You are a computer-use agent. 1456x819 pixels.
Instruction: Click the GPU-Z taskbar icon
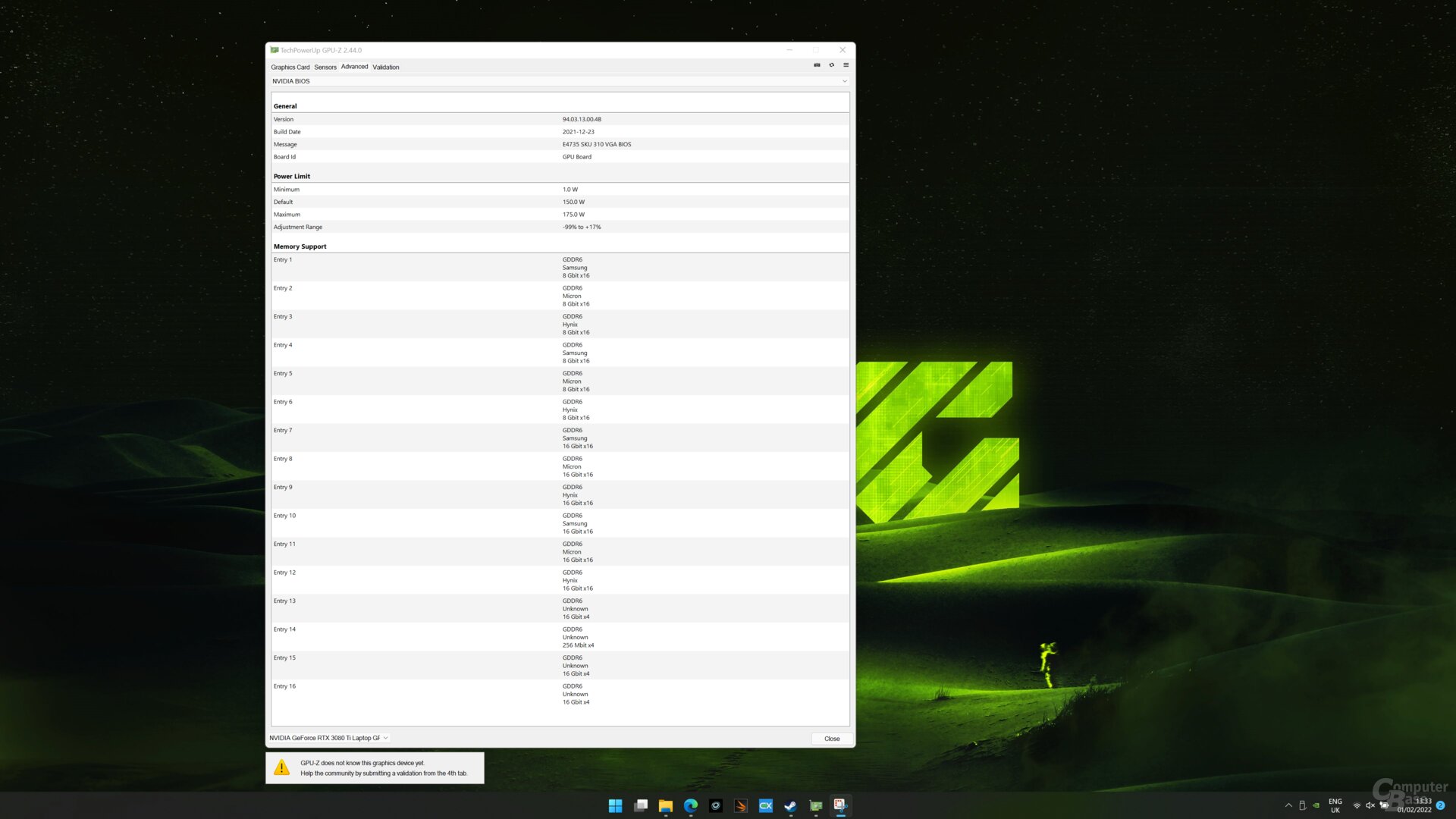coord(815,805)
